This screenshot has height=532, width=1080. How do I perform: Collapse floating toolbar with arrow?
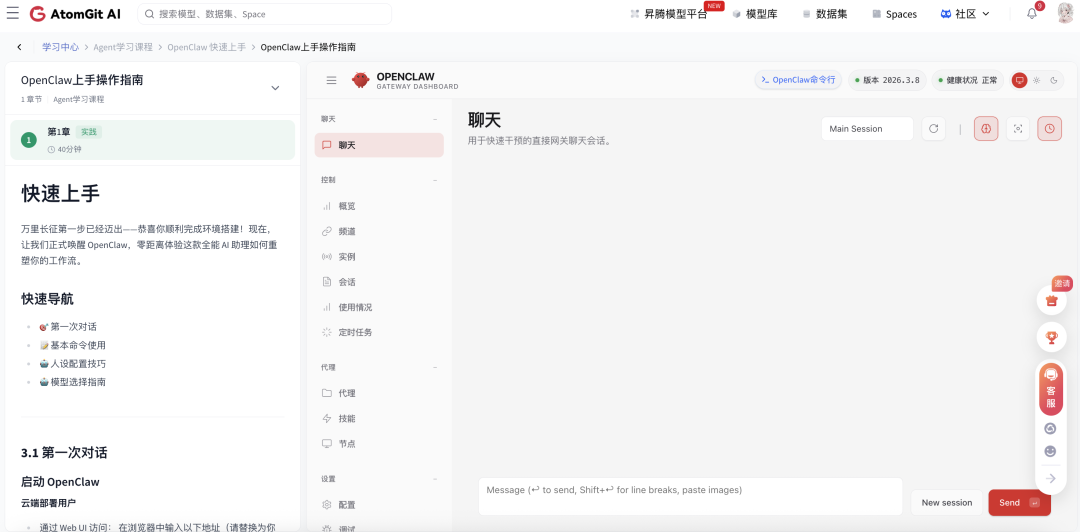1050,478
